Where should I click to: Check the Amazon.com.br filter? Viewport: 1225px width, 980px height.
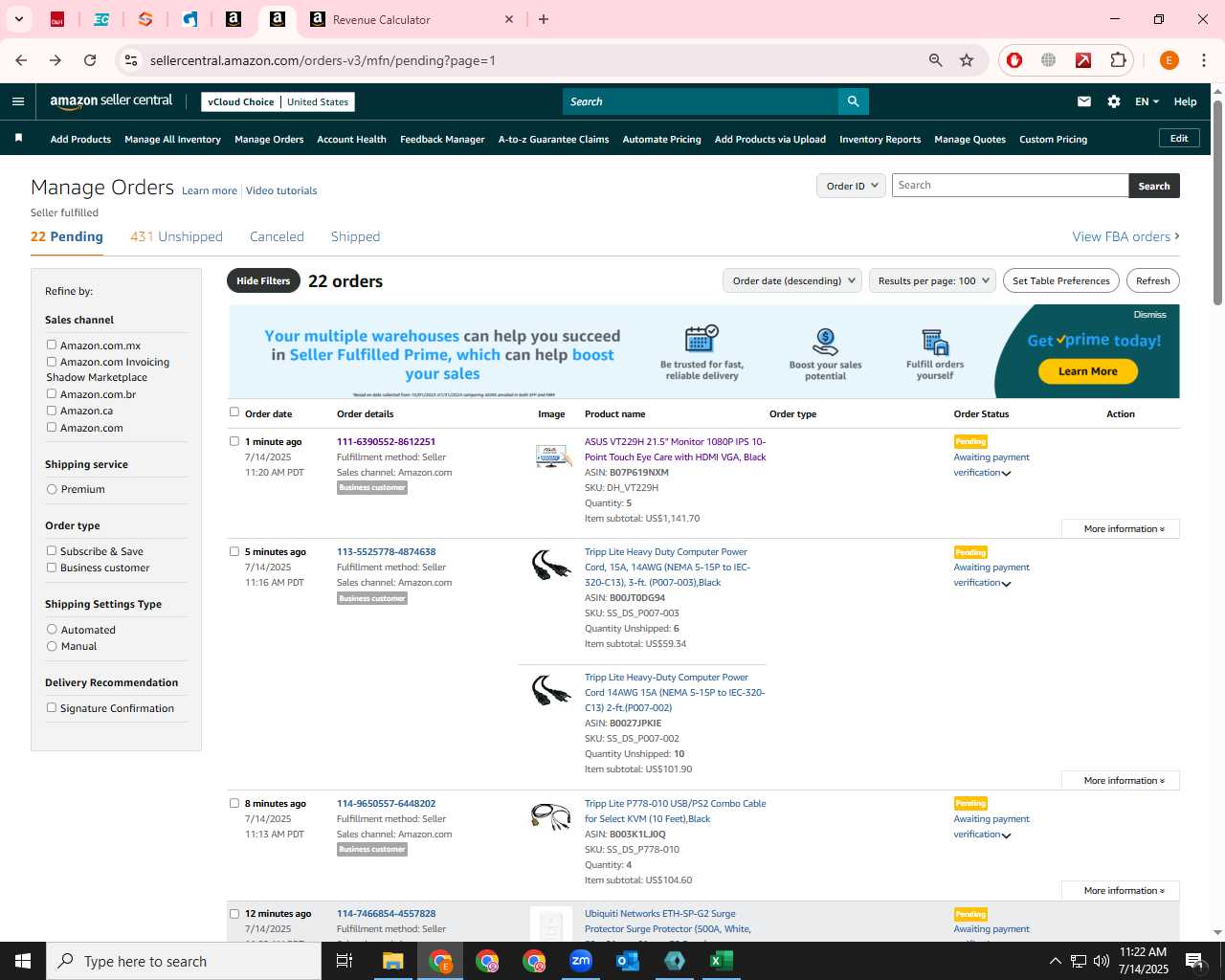point(52,393)
